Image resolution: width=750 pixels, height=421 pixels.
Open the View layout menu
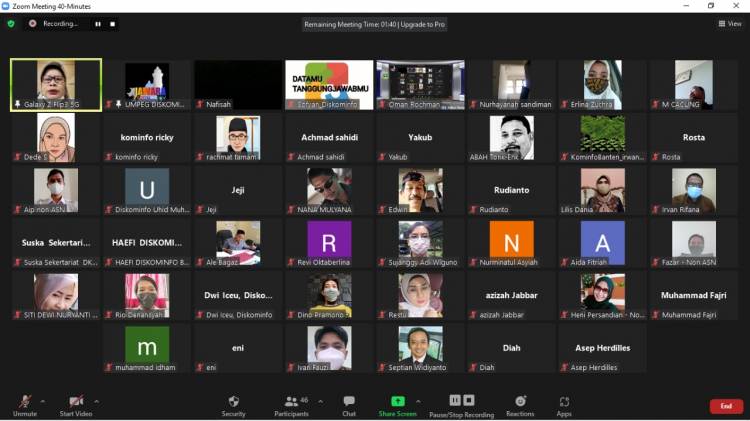pos(729,23)
